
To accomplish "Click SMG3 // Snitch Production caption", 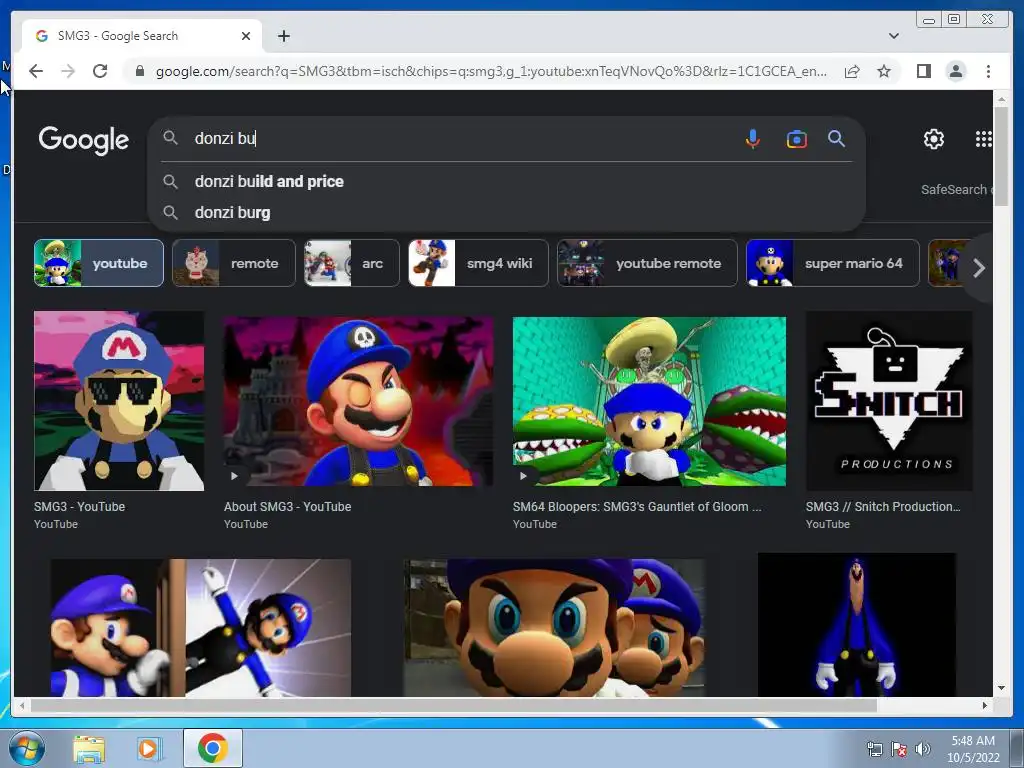I will tap(883, 506).
